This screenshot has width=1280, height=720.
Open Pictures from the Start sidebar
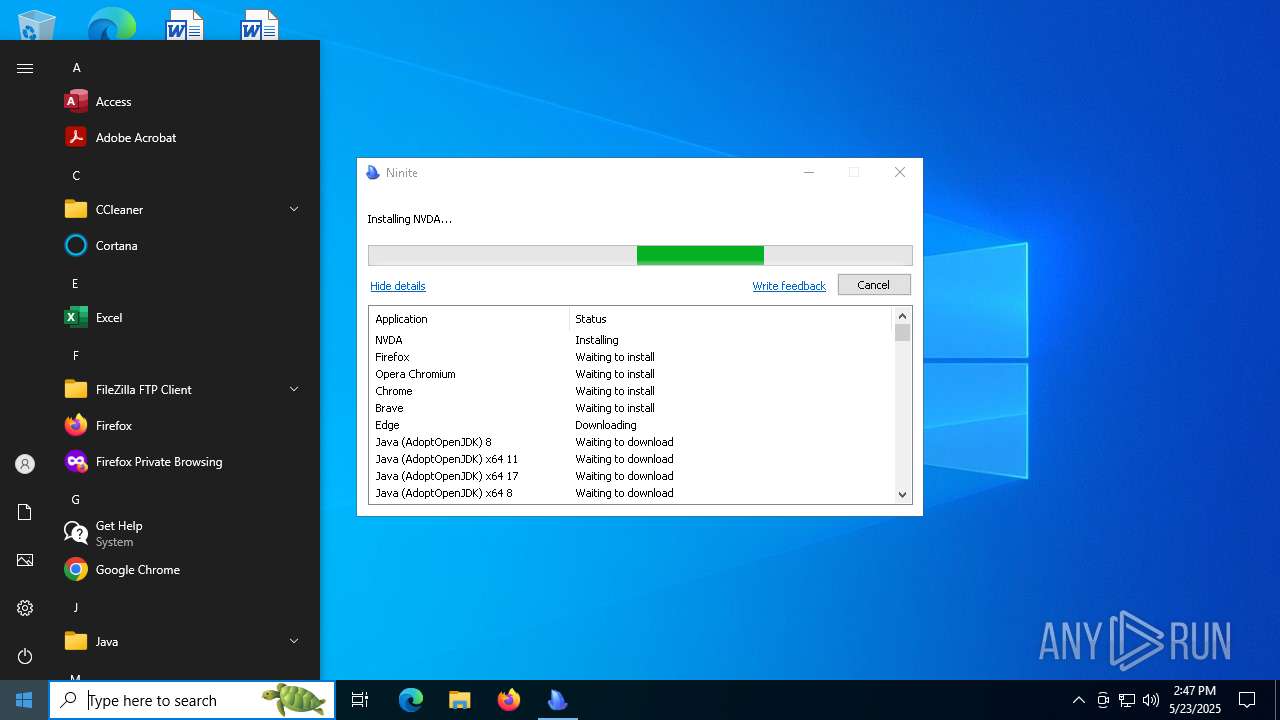click(x=25, y=560)
